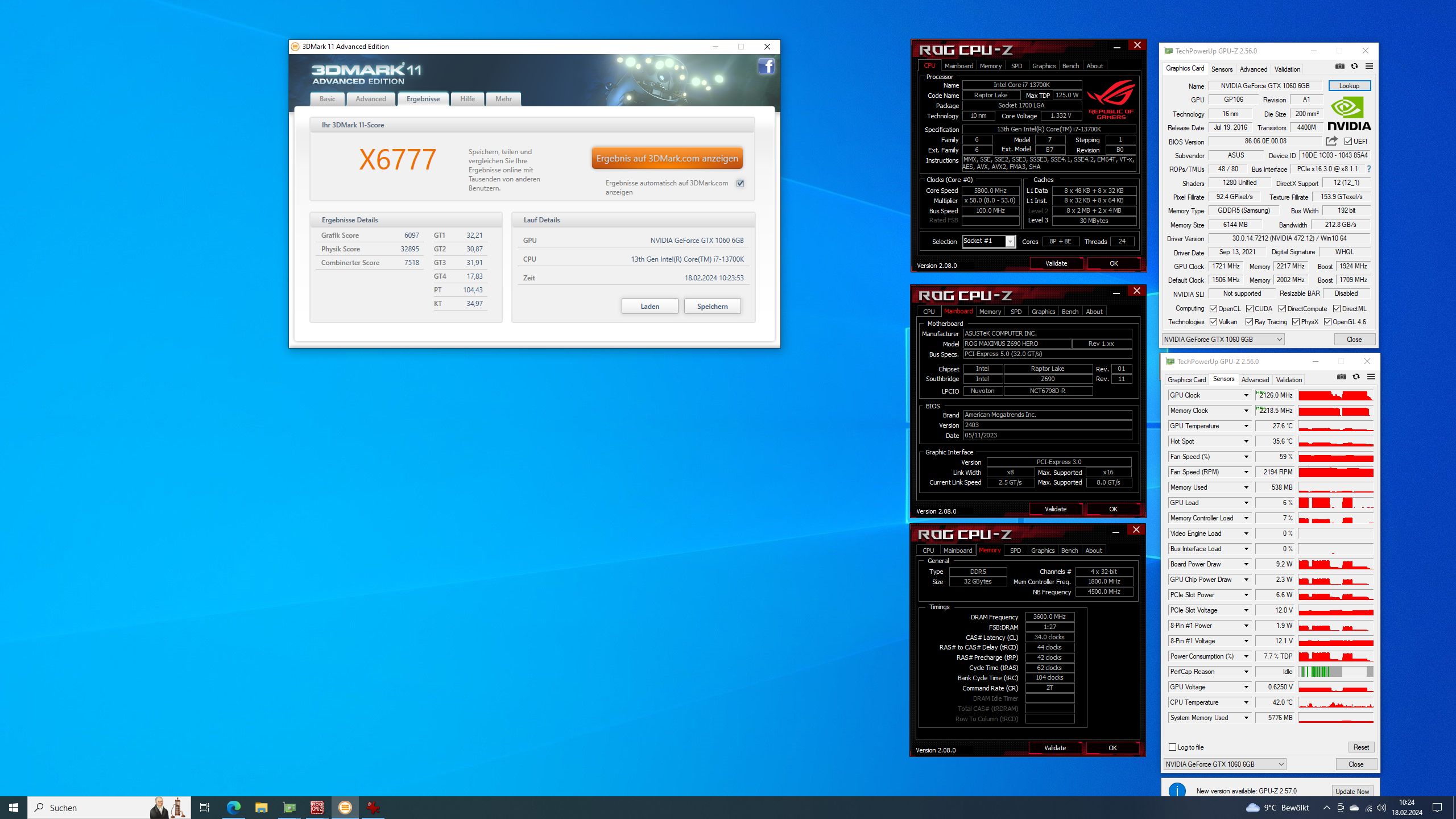Viewport: 1456px width, 819px height.
Task: Click the weather widget showing 9°C Bewölkt
Action: tap(1277, 808)
